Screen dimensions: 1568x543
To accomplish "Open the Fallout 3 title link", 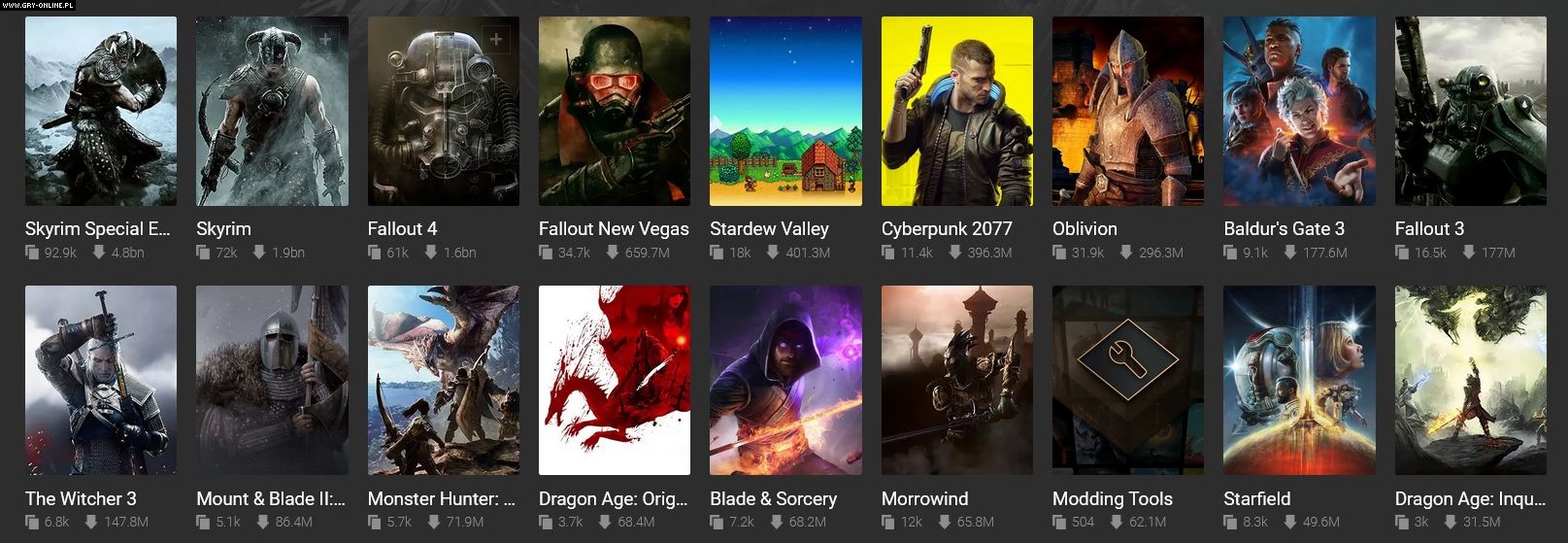I will [x=1429, y=229].
